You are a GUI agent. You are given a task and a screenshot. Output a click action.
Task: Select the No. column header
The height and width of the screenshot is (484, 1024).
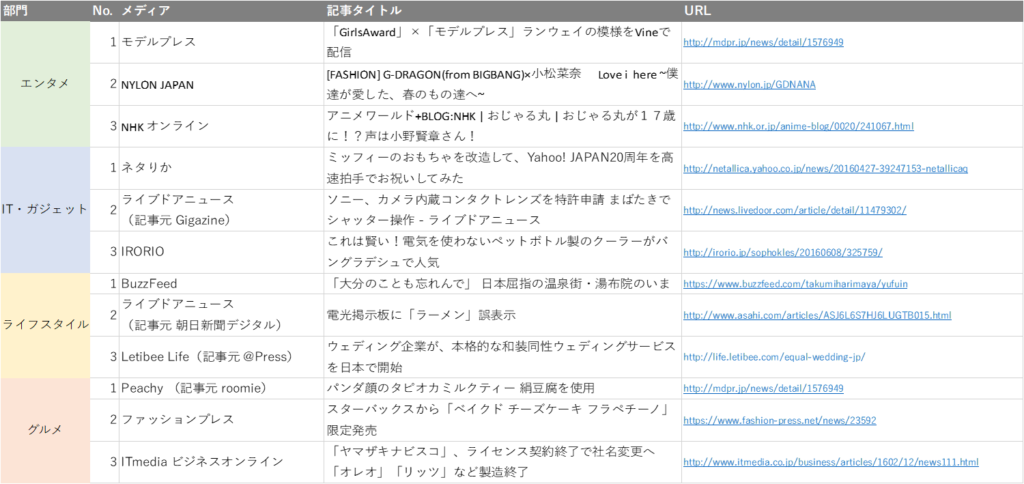tap(104, 10)
